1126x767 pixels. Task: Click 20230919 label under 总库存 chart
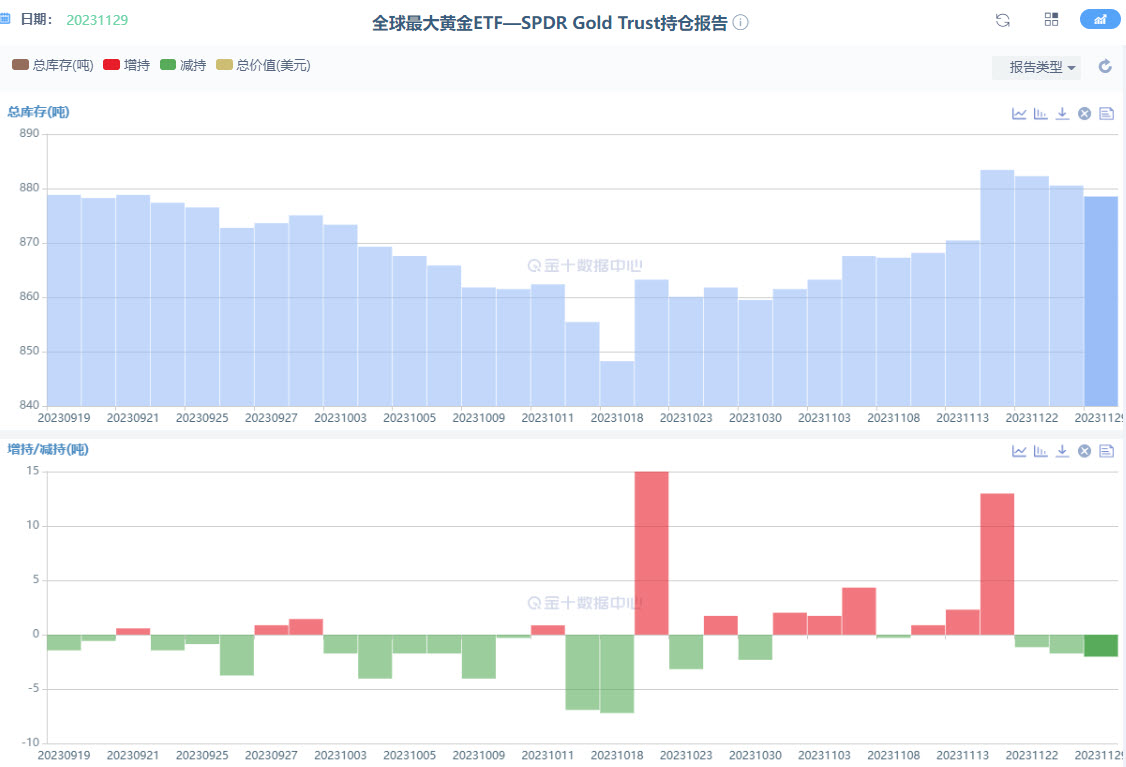coord(64,418)
